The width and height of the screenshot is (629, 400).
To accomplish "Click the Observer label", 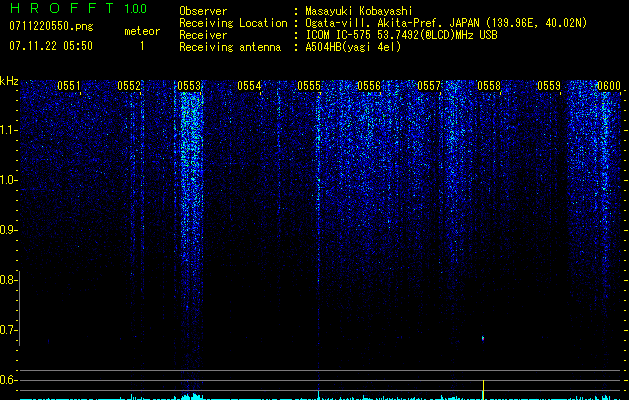I will coord(203,11).
